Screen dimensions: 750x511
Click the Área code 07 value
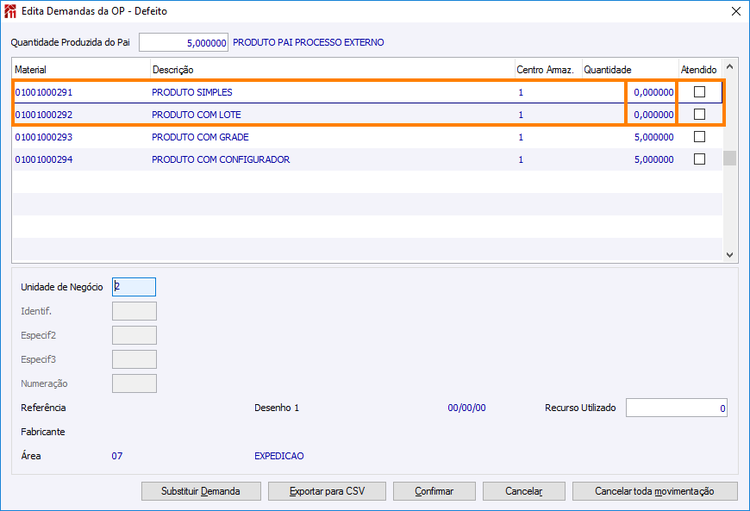117,456
